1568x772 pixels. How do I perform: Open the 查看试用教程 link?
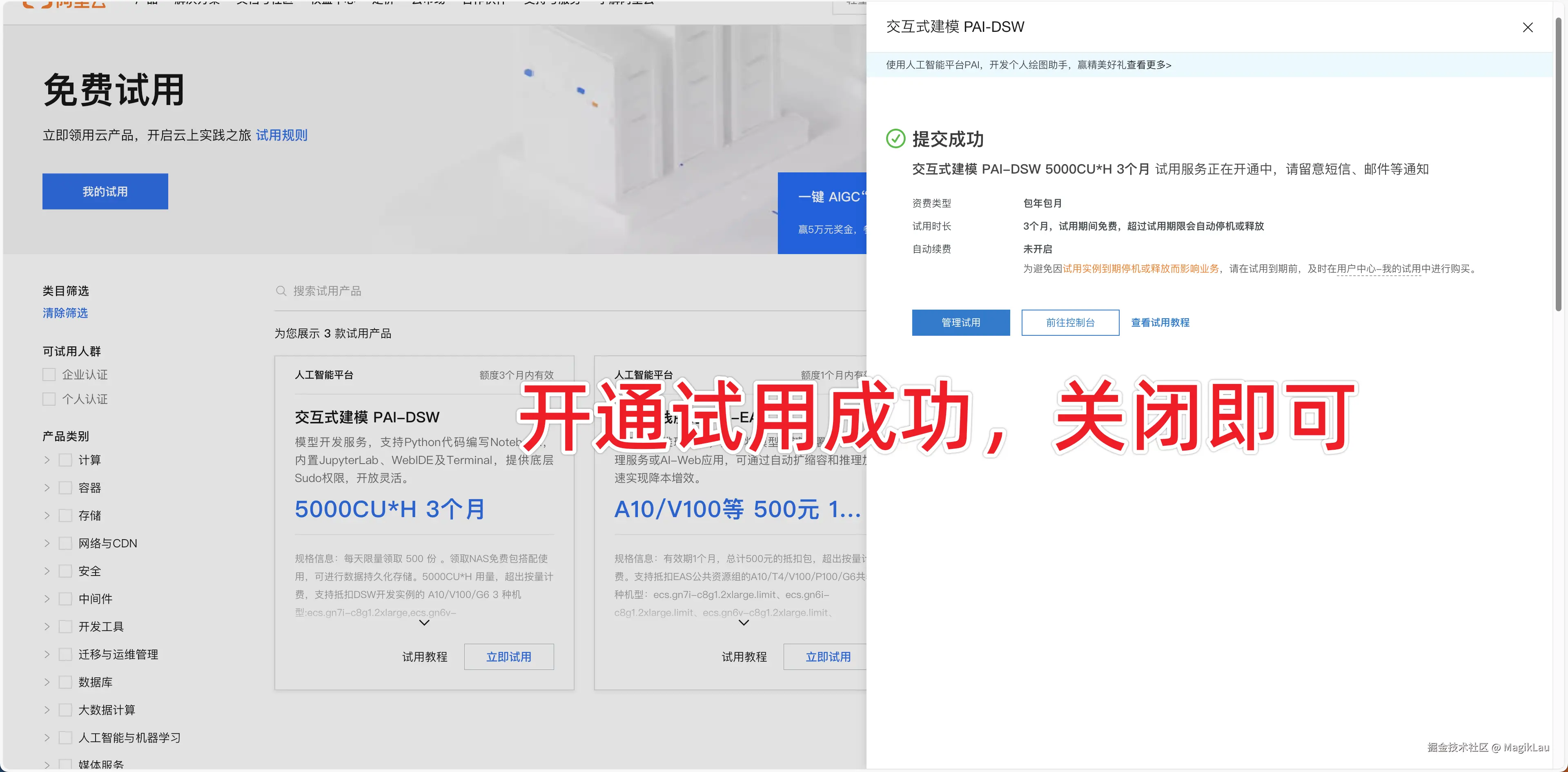pyautogui.click(x=1160, y=323)
